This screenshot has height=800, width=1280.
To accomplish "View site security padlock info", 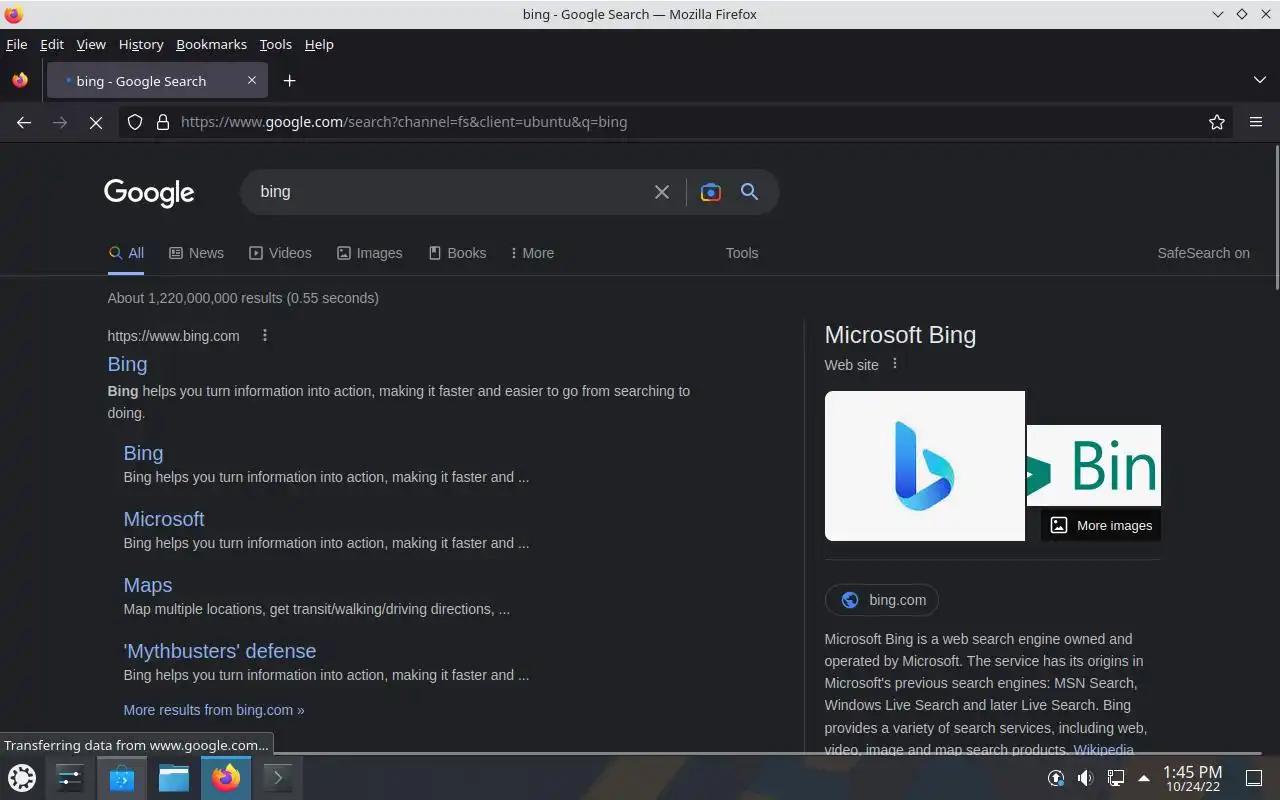I will pyautogui.click(x=162, y=122).
